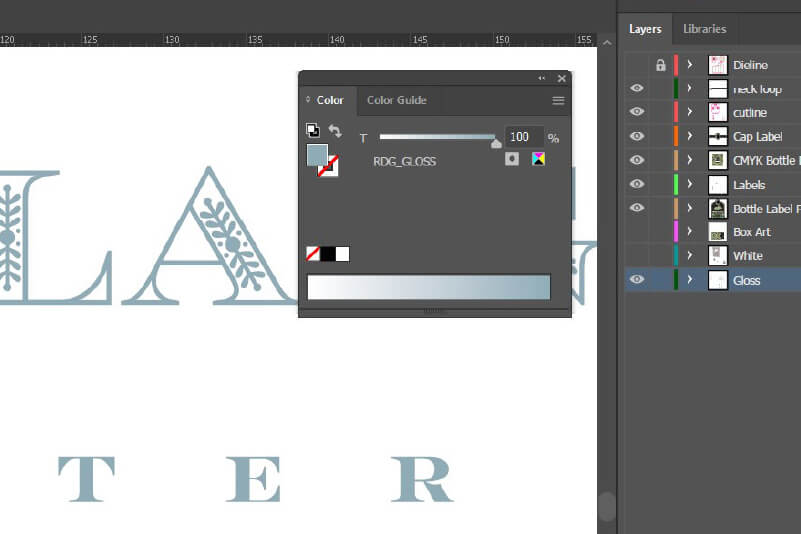Image resolution: width=801 pixels, height=534 pixels.
Task: Expand the Box Art layer
Action: click(689, 232)
